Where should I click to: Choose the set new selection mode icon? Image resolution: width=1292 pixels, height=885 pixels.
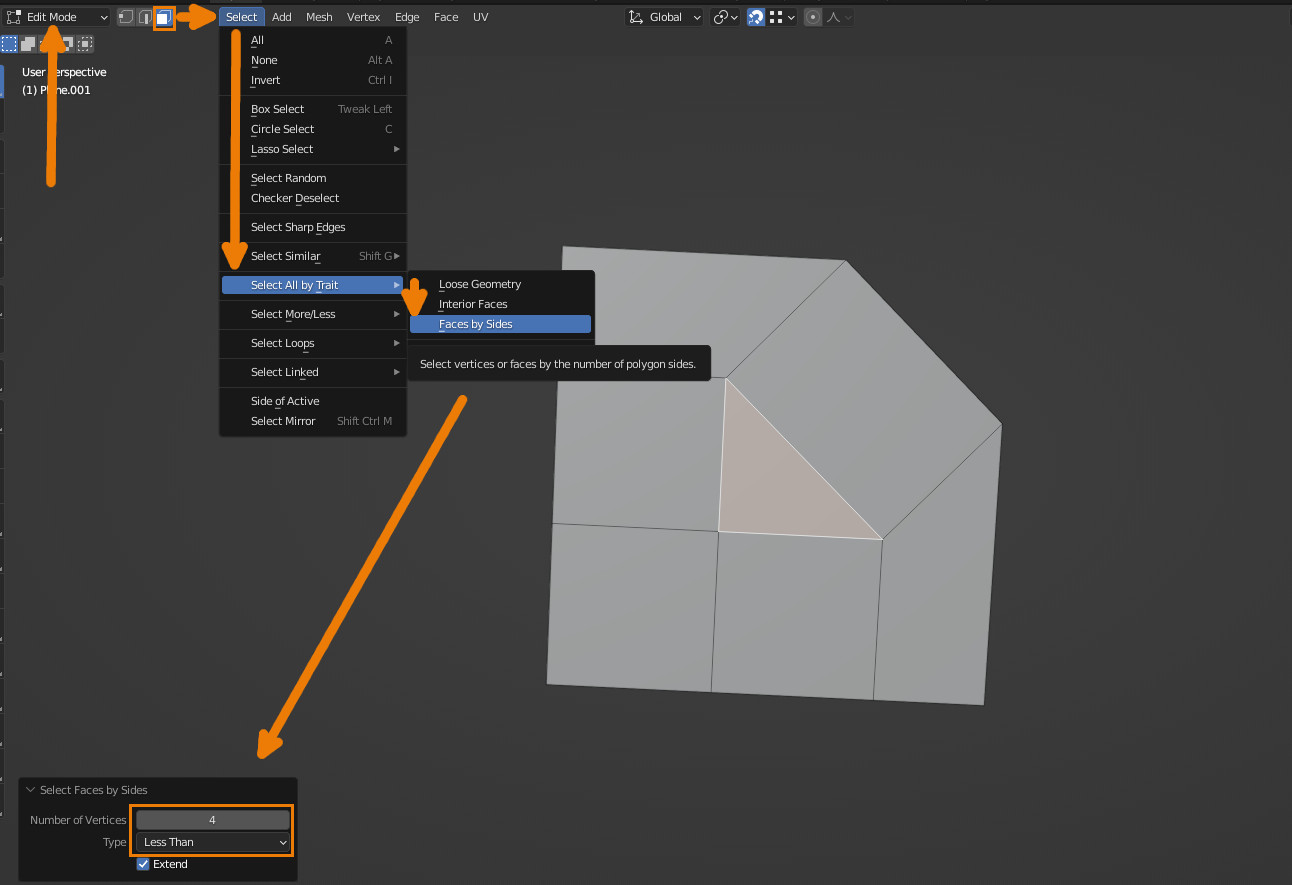[9, 43]
